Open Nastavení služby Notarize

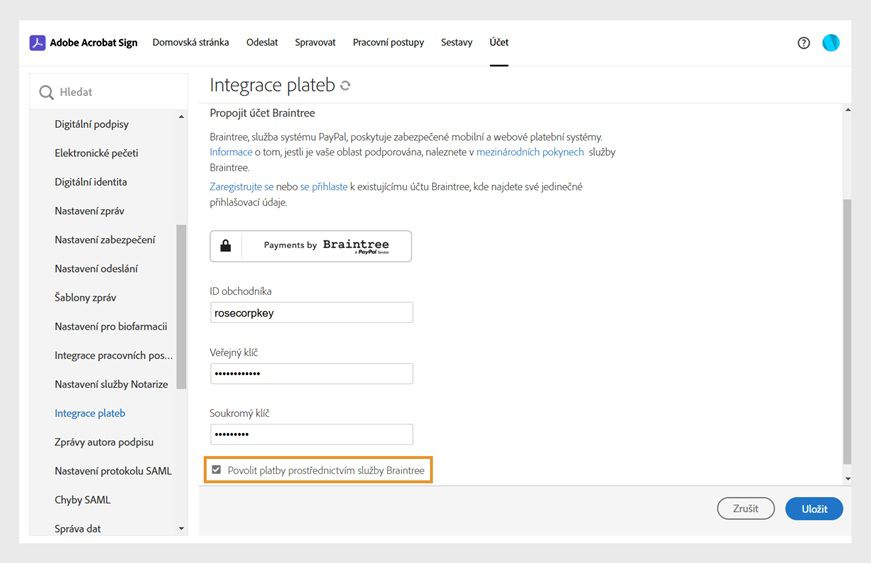pos(111,384)
